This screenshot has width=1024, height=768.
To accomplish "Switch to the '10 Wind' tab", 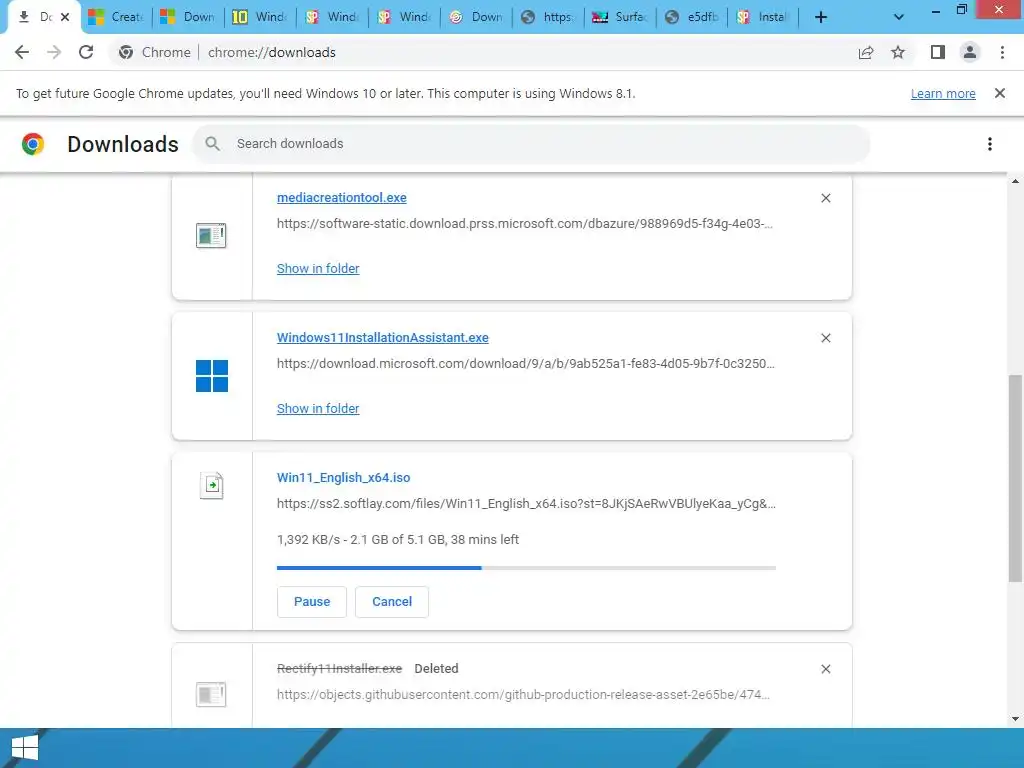I will click(260, 17).
